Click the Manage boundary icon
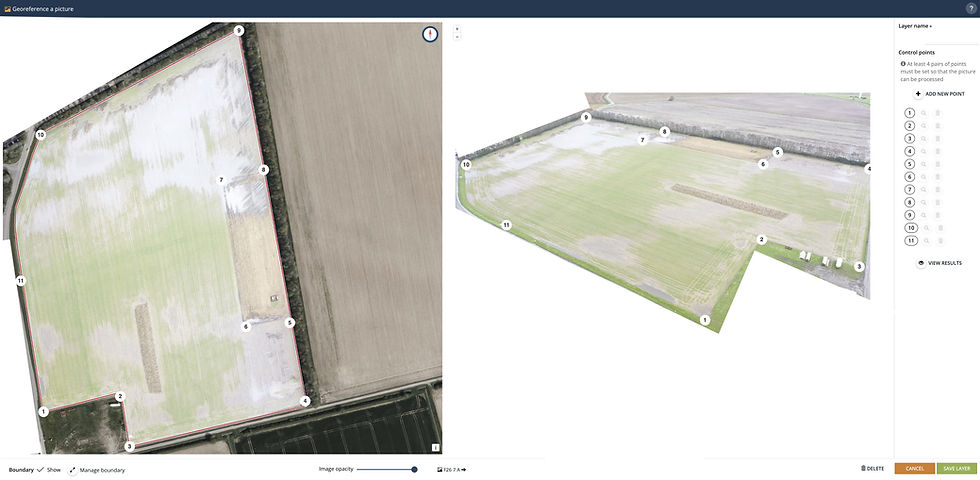This screenshot has width=980, height=480. 72,470
